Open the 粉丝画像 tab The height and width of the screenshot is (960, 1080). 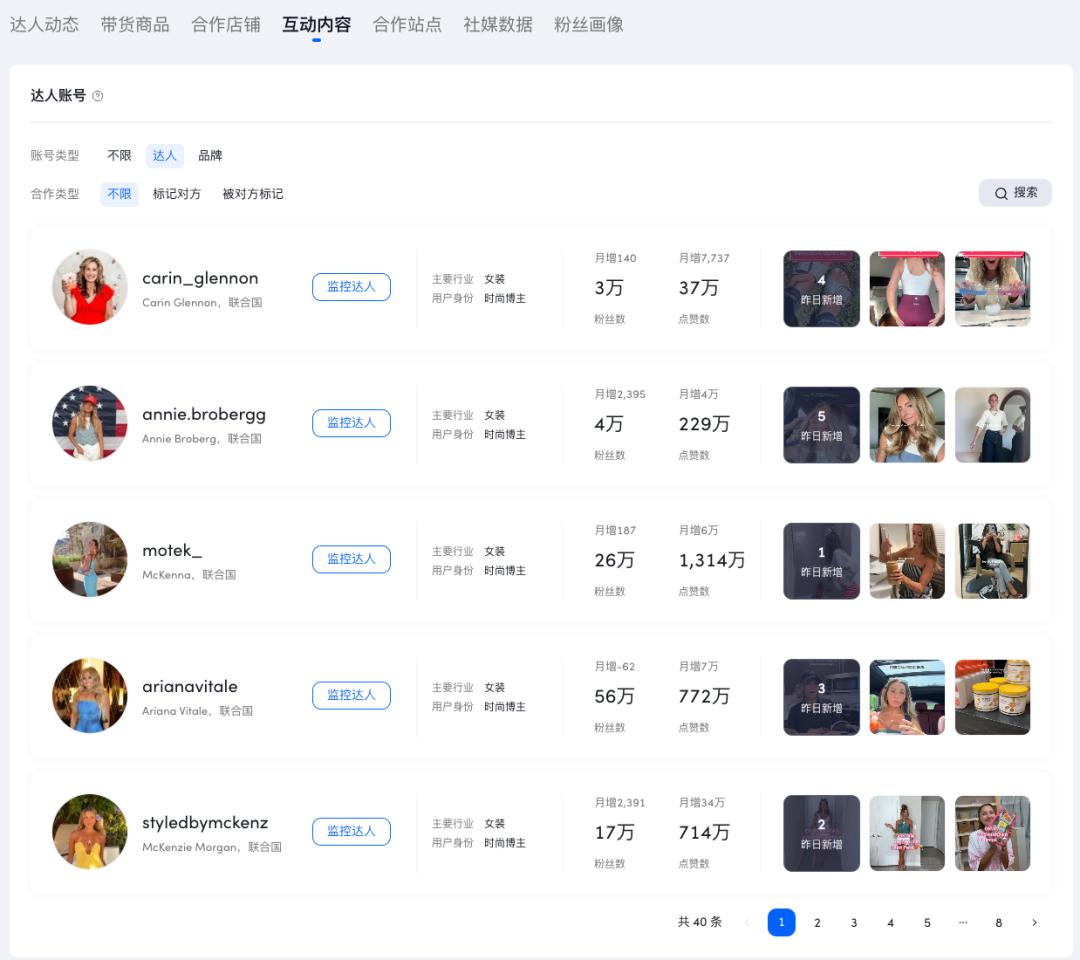tap(589, 25)
